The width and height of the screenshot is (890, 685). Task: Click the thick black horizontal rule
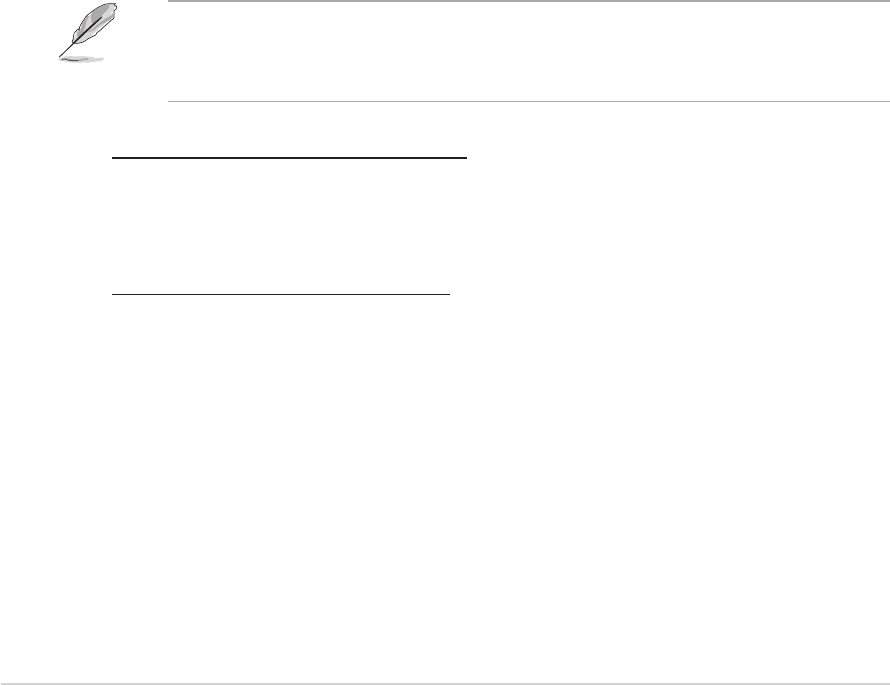(289, 158)
